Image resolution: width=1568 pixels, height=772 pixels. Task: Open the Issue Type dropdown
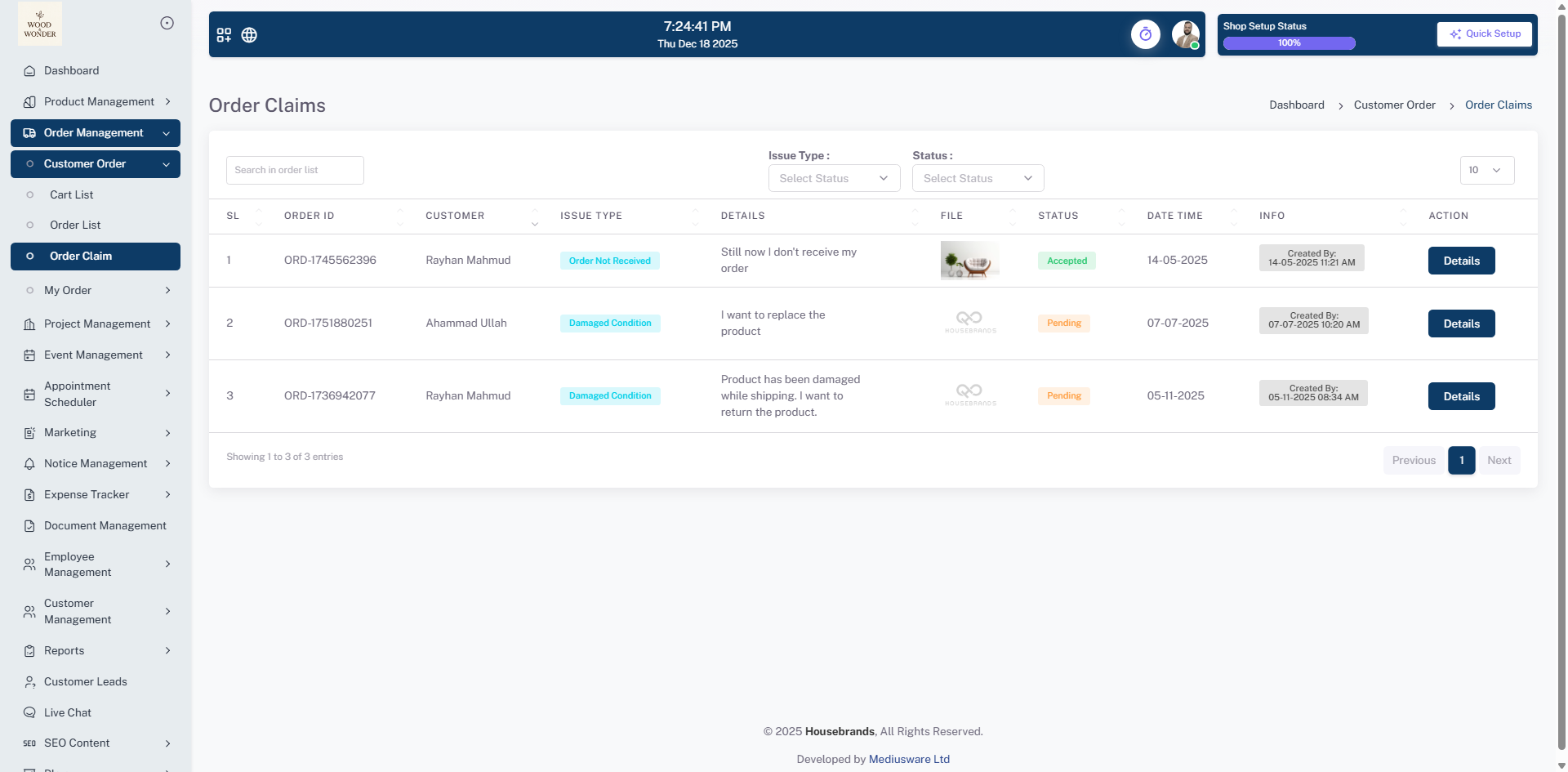(833, 178)
